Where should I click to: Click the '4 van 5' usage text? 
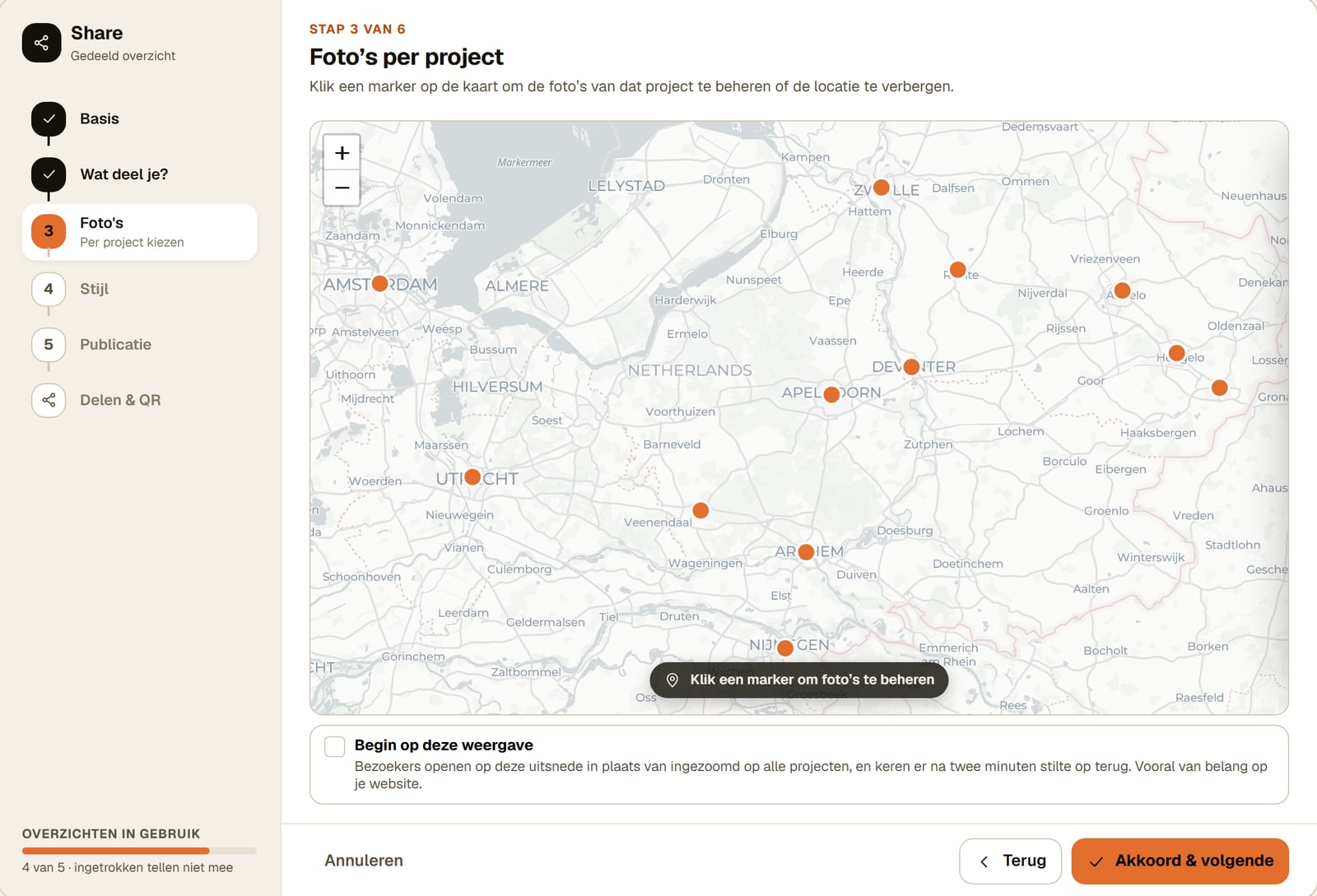(x=128, y=867)
